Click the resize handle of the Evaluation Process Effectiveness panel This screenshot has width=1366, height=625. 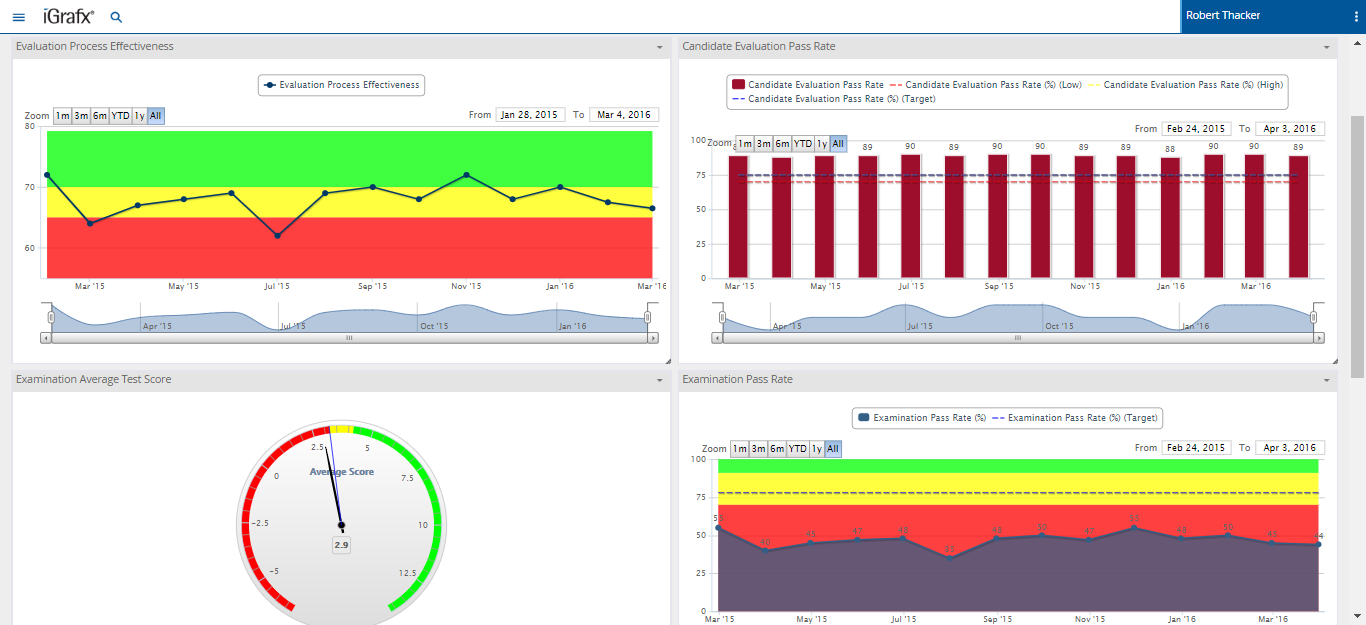[x=666, y=359]
